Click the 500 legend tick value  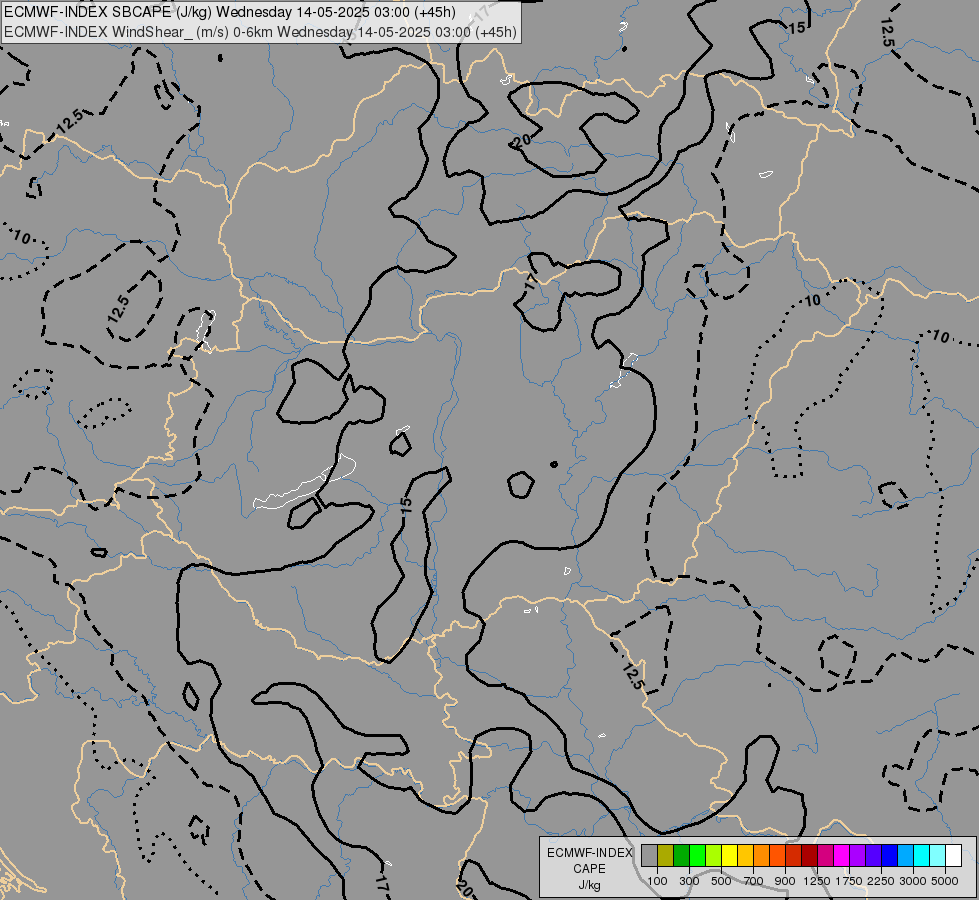[722, 881]
